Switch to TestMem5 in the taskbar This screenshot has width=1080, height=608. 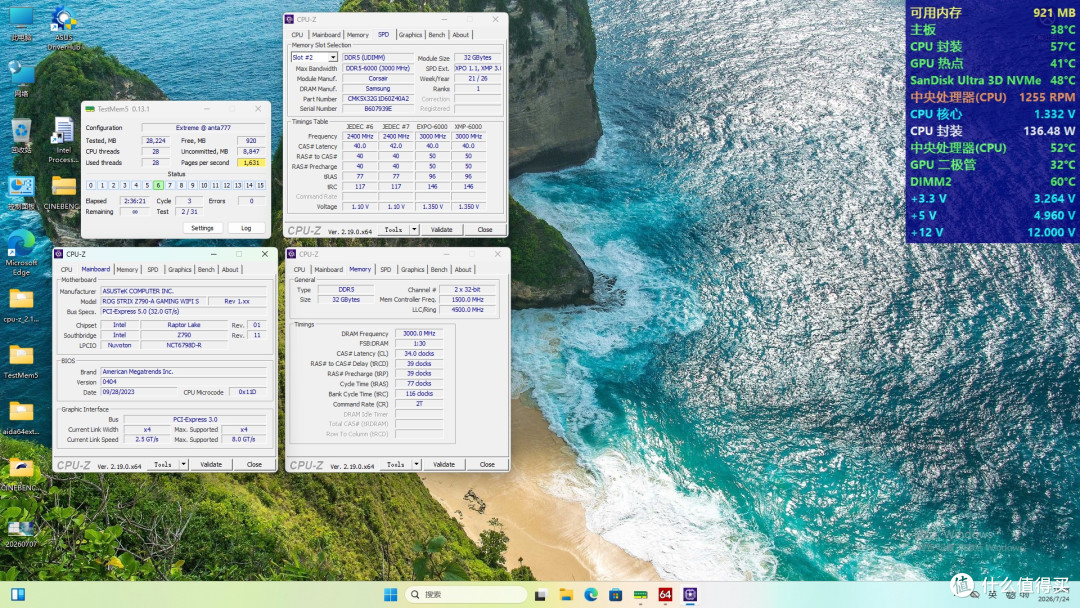[641, 594]
